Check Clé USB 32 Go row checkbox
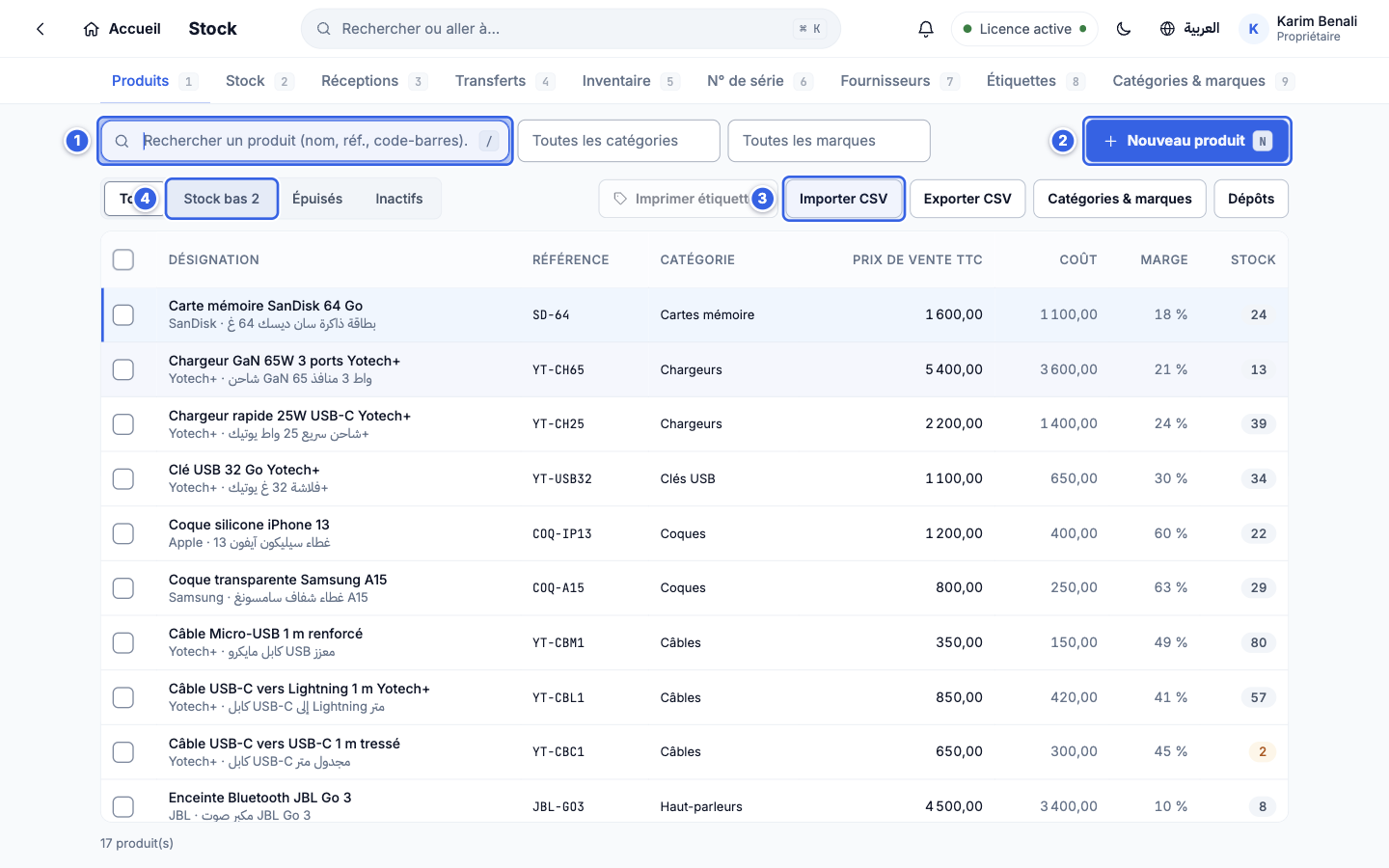Image resolution: width=1389 pixels, height=868 pixels. [x=123, y=478]
